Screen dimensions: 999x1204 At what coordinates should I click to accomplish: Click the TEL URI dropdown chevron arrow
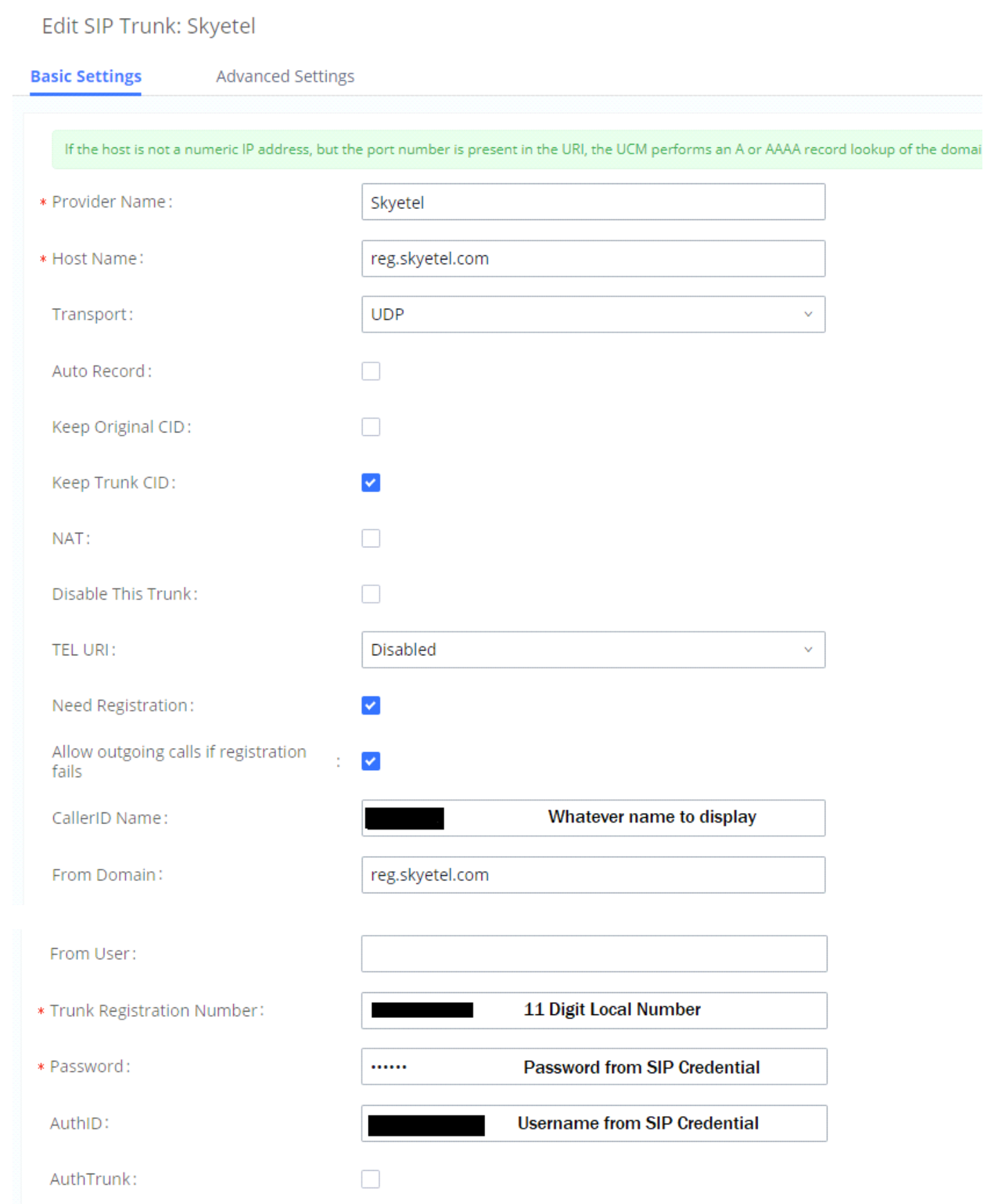click(807, 650)
